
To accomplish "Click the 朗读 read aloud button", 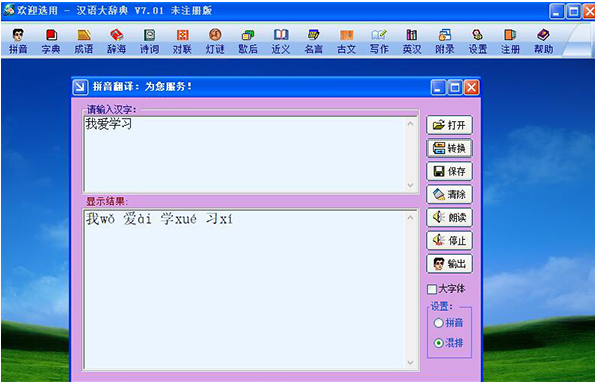I will [x=449, y=218].
